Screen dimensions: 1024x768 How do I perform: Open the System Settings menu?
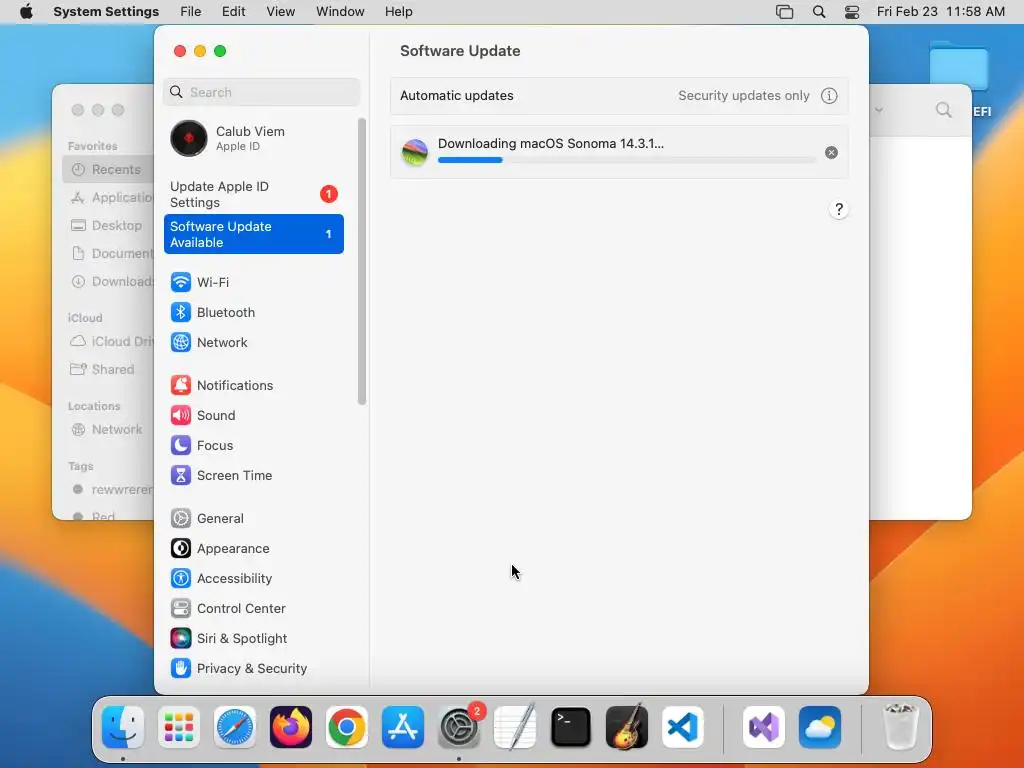tap(106, 12)
